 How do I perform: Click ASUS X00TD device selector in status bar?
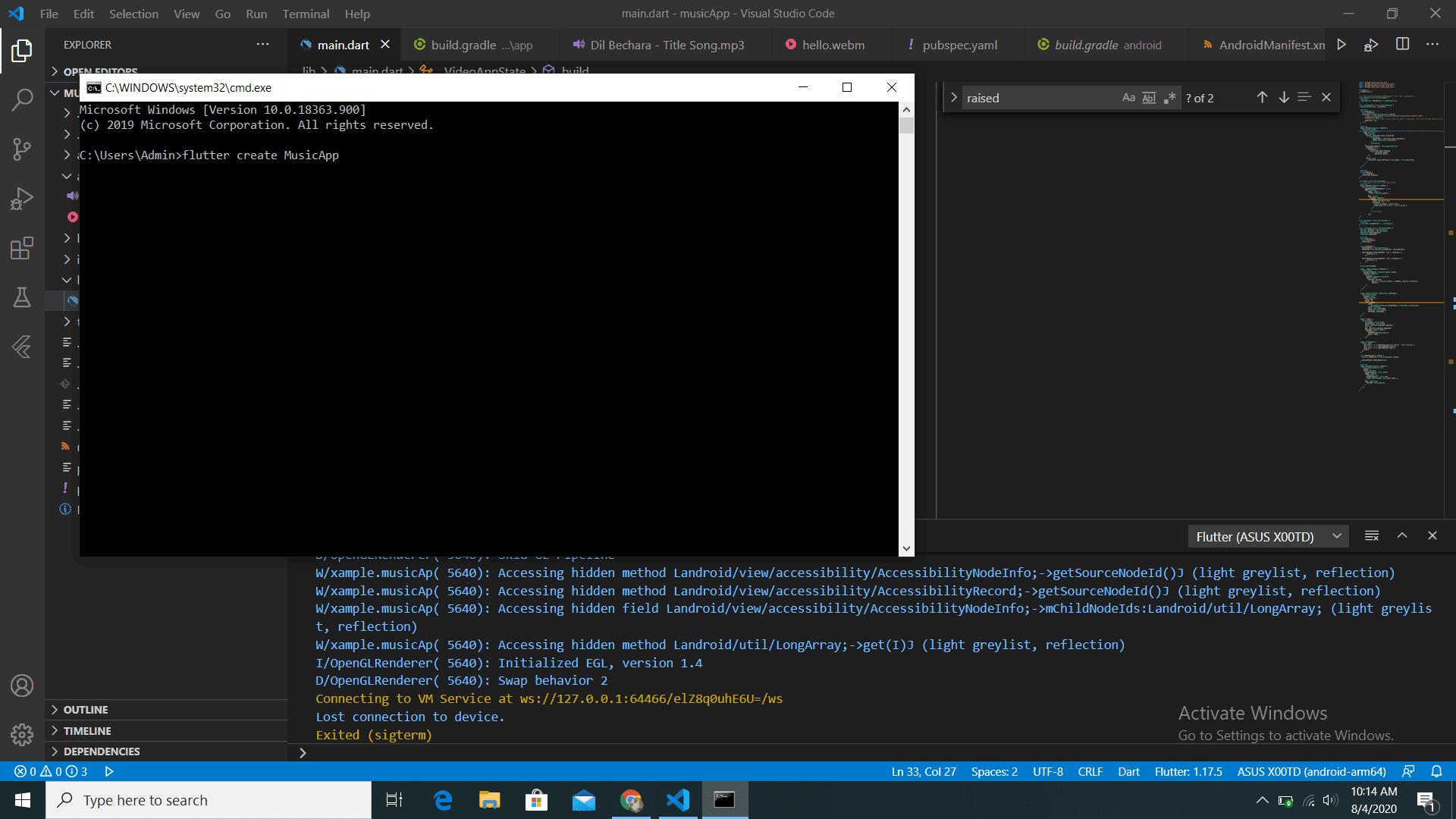click(1311, 771)
